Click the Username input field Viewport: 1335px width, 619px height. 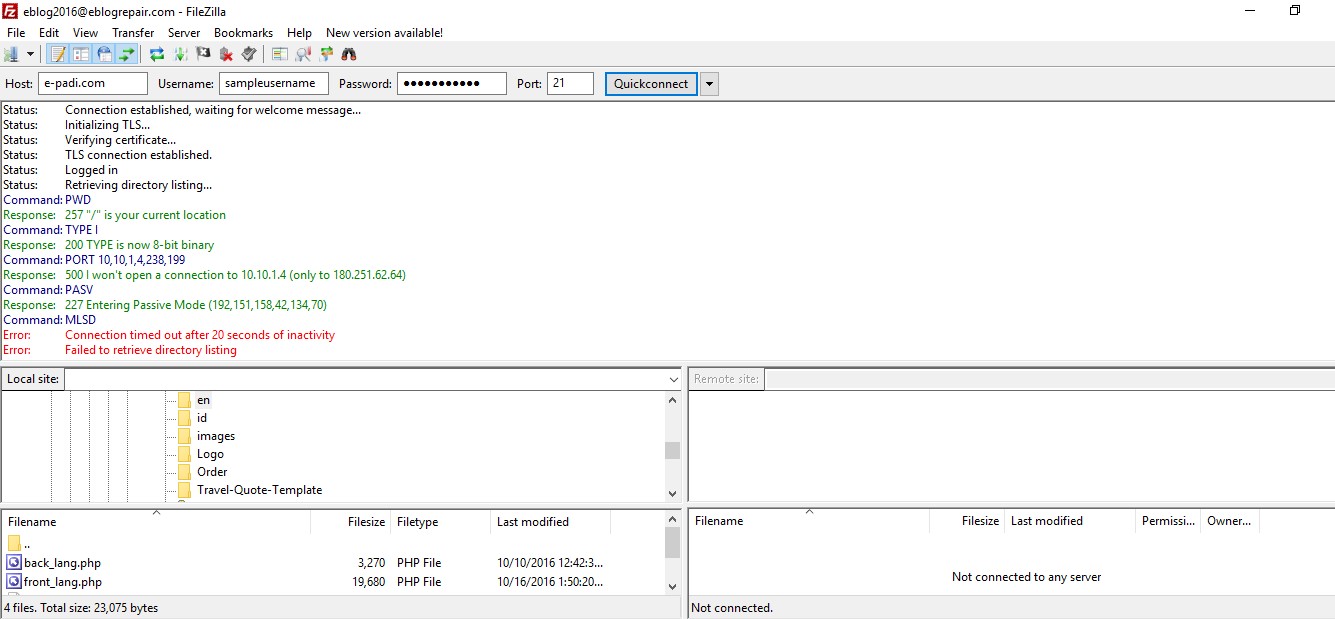[273, 84]
